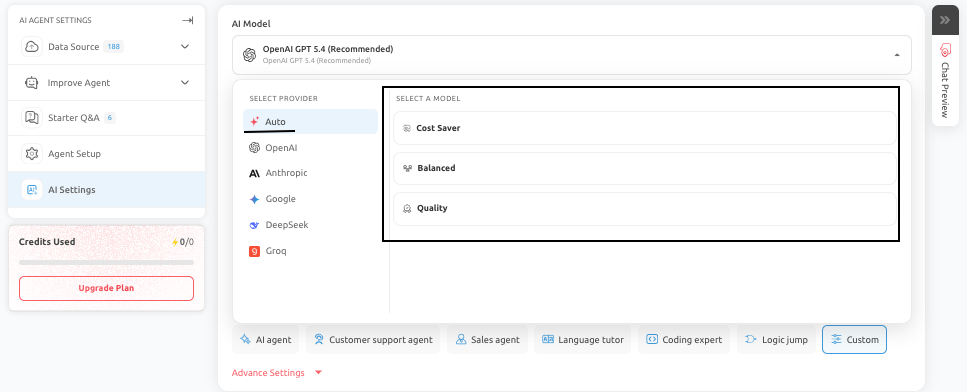Close the AI Model dropdown arrow
The width and height of the screenshot is (967, 392).
[x=897, y=55]
